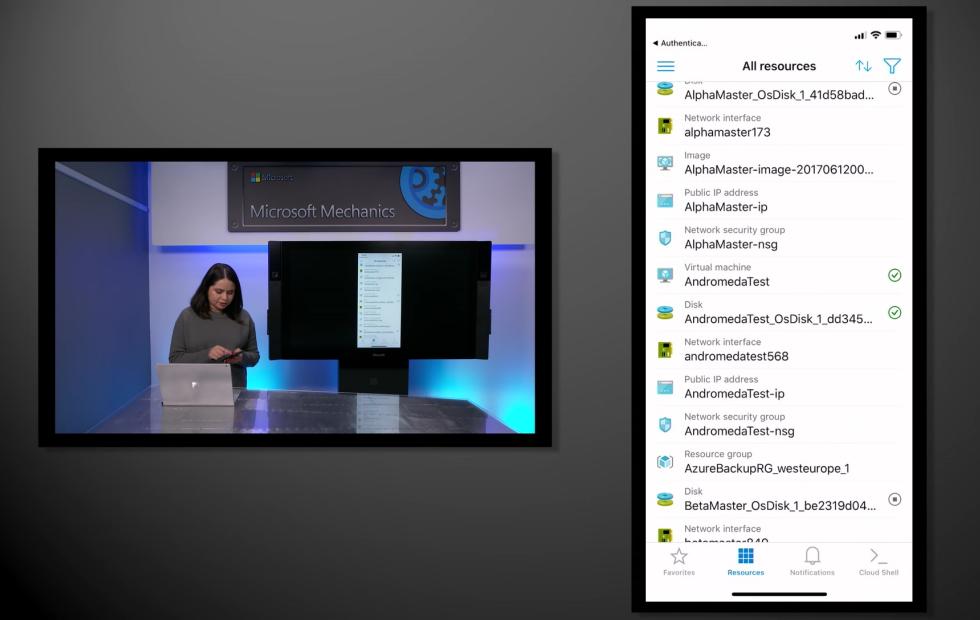This screenshot has width=980, height=620.
Task: Switch to the Notifications tab
Action: point(812,561)
